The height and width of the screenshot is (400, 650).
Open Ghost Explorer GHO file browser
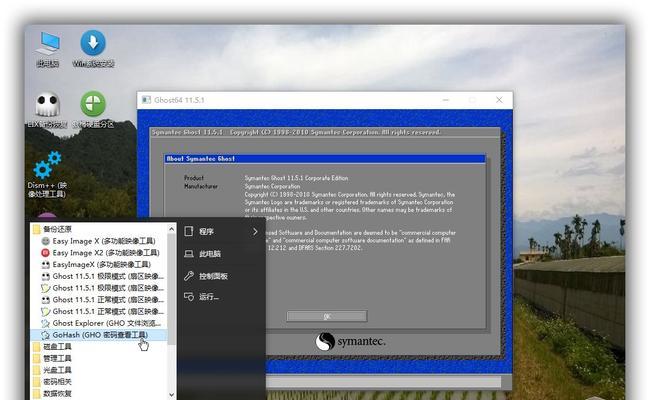[x=101, y=323]
